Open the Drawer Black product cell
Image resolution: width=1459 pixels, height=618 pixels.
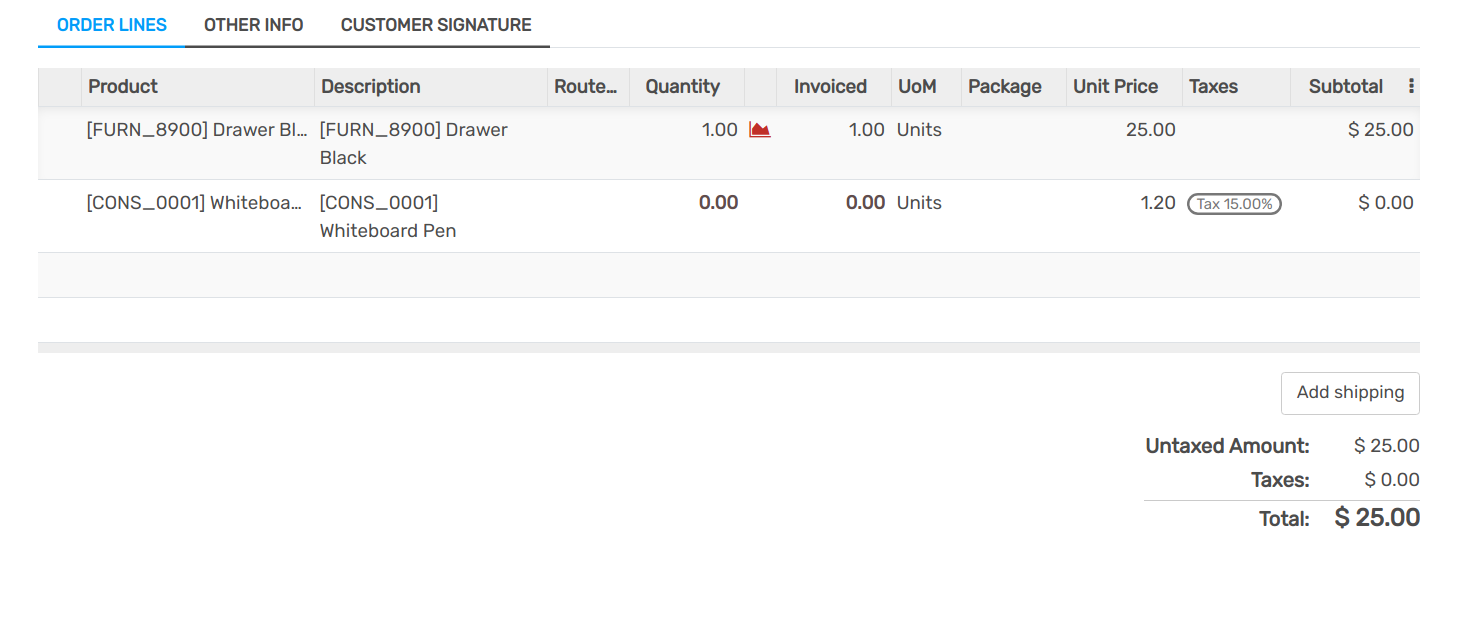coord(197,130)
